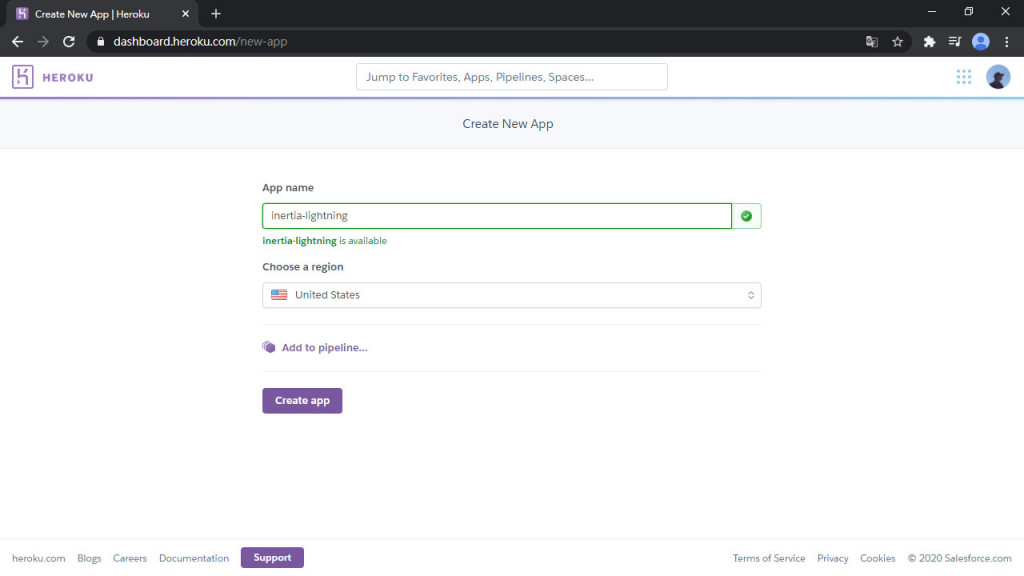Click the HEROKU wordmark text
This screenshot has width=1024, height=576.
coord(68,77)
